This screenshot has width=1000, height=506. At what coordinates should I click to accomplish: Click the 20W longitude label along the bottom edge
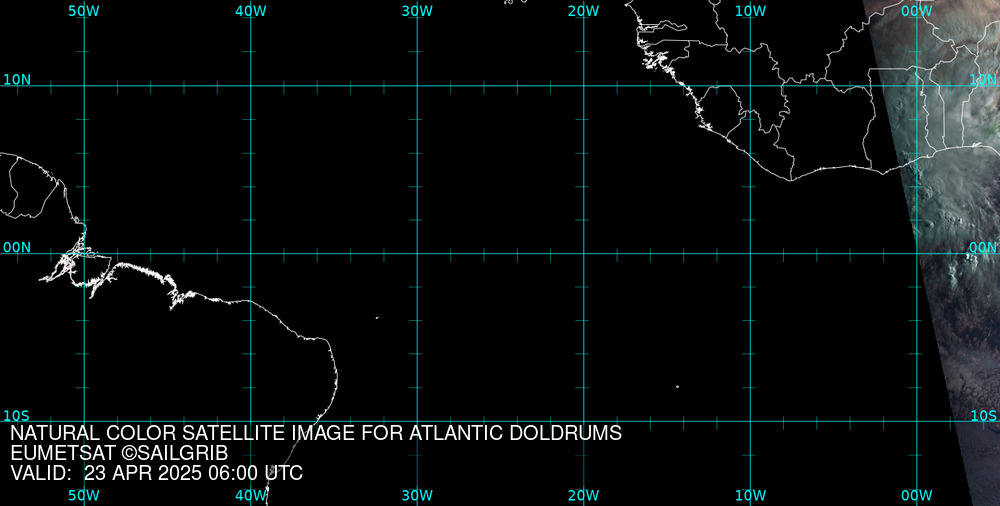pyautogui.click(x=584, y=496)
